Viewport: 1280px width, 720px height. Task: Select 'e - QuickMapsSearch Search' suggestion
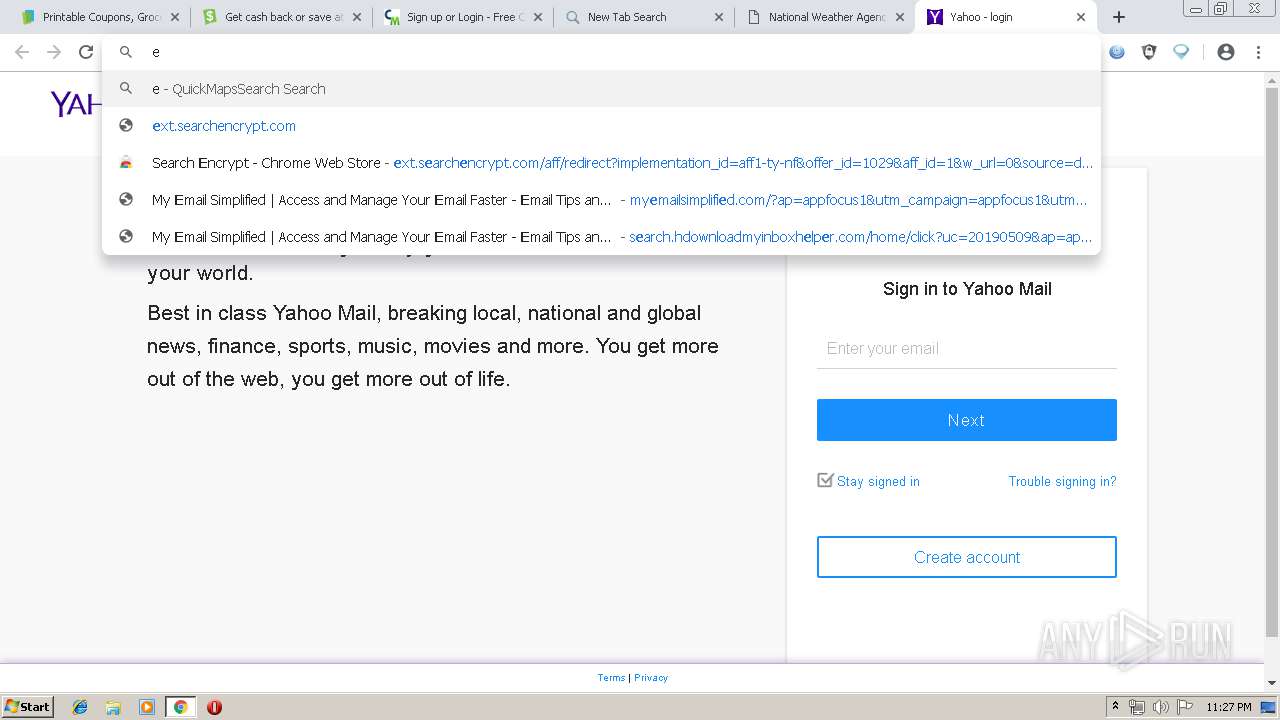(x=601, y=89)
